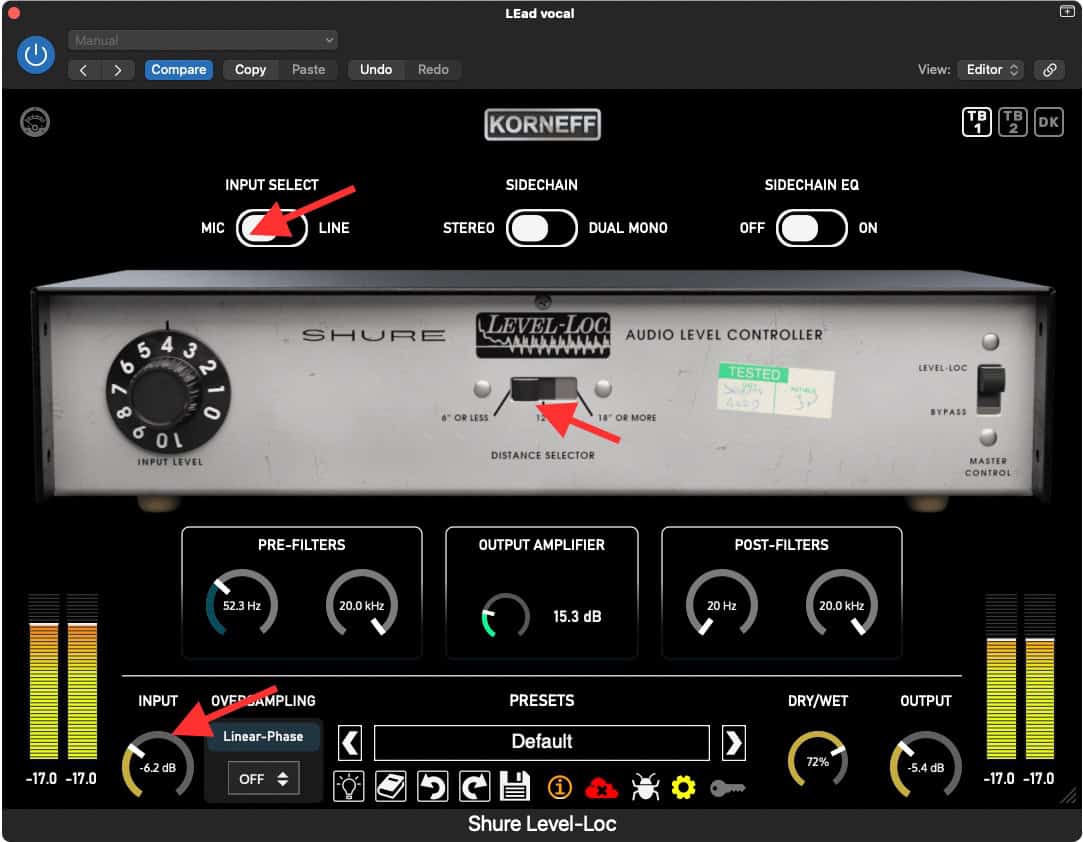1083x842 pixels.
Task: Toggle the plugin power bypass button
Action: [35, 55]
